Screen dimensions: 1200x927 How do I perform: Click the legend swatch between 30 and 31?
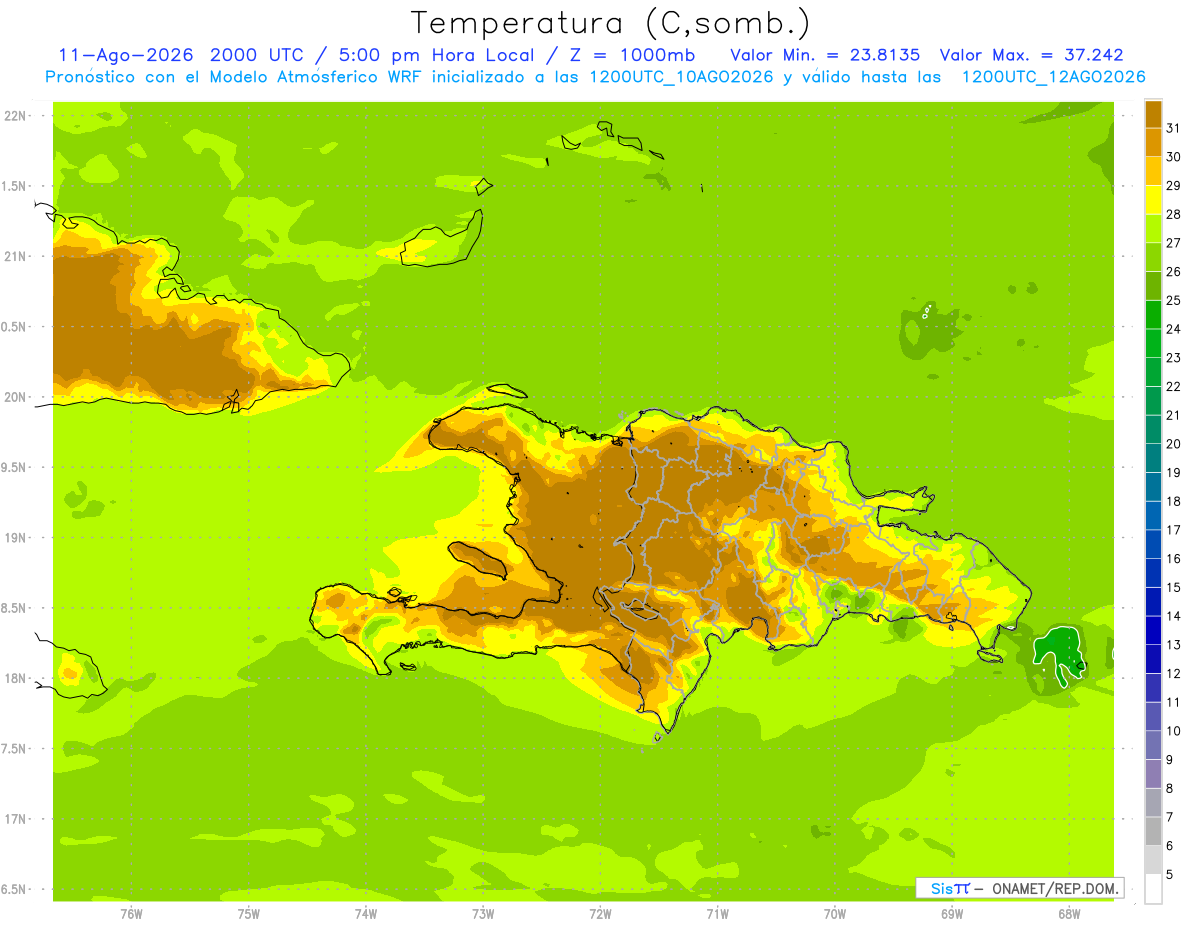tap(1153, 142)
